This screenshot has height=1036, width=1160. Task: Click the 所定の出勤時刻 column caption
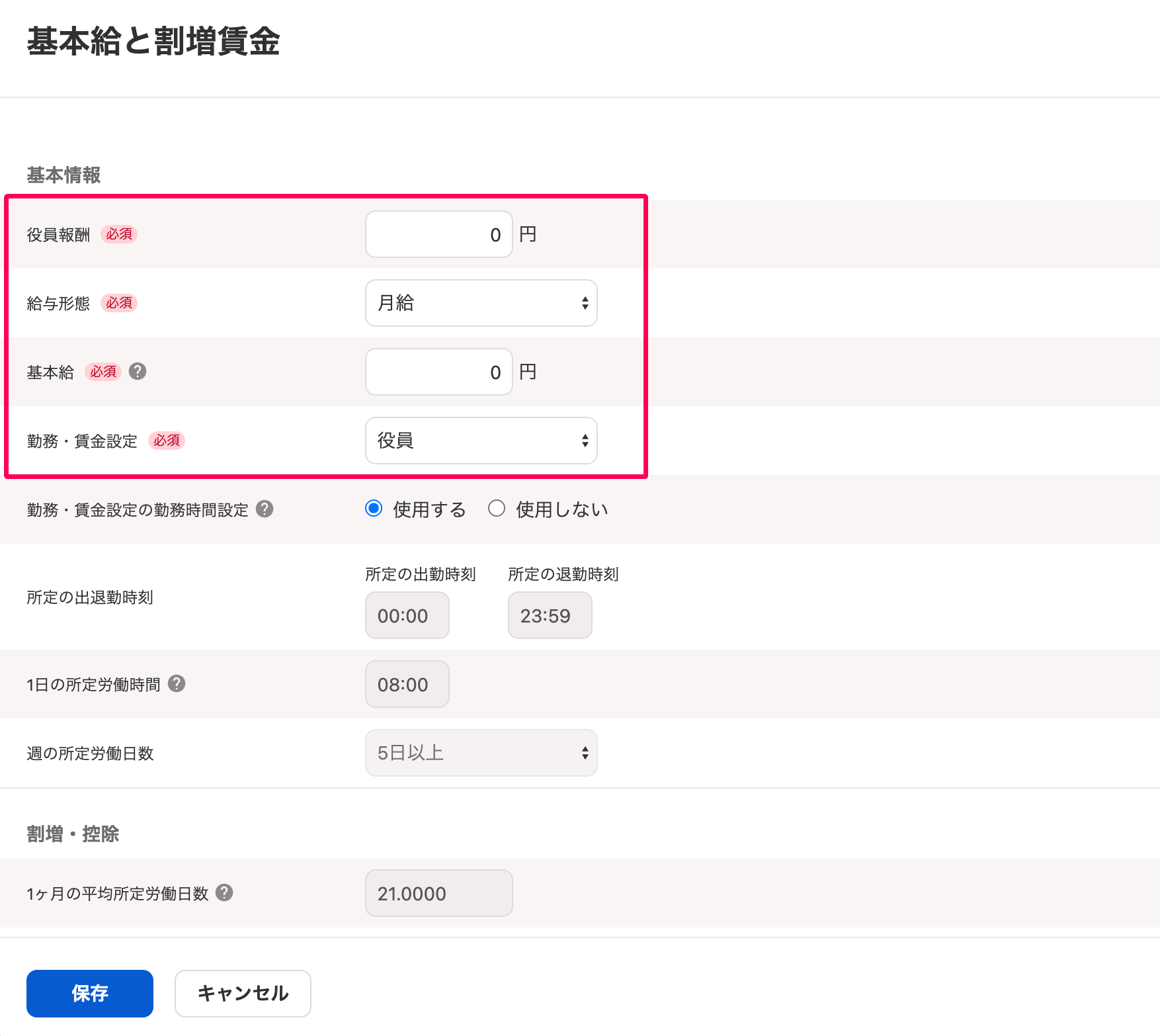click(x=421, y=574)
